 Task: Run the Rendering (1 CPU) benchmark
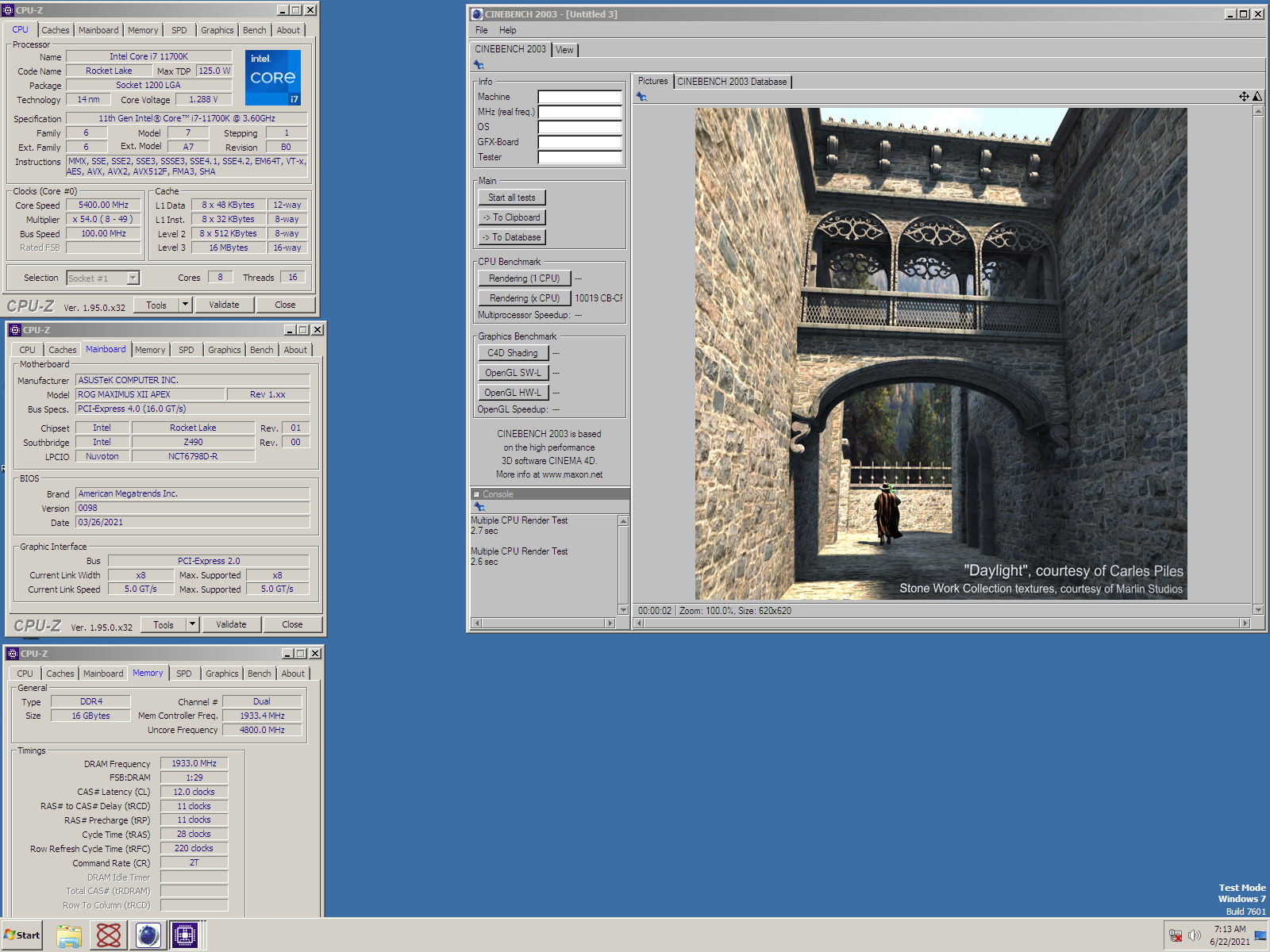point(524,278)
